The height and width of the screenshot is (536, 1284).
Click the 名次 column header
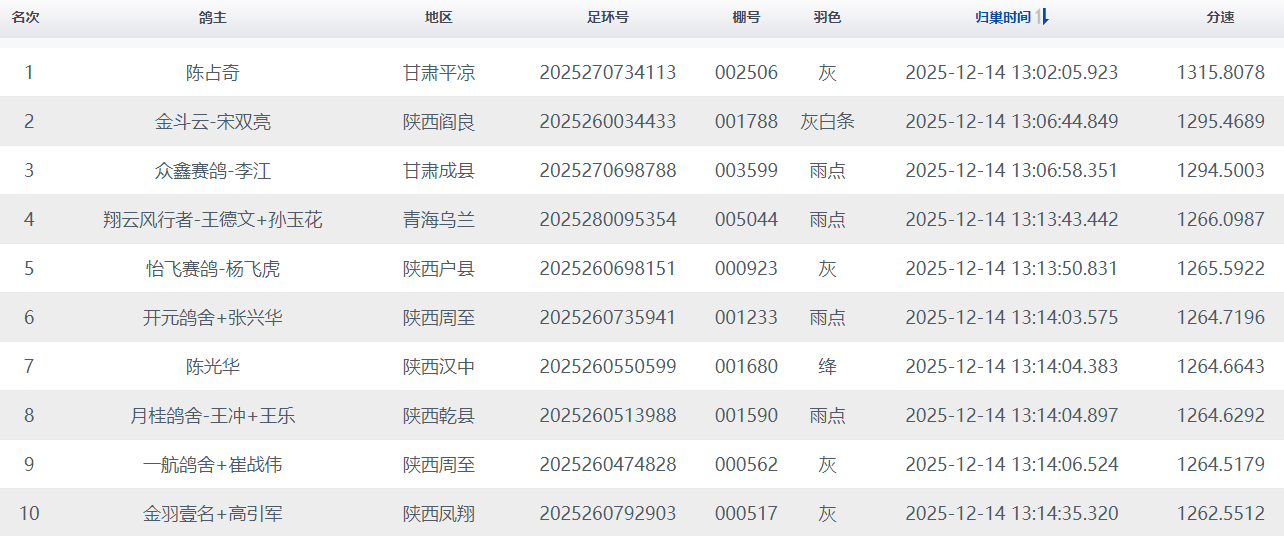pyautogui.click(x=25, y=18)
